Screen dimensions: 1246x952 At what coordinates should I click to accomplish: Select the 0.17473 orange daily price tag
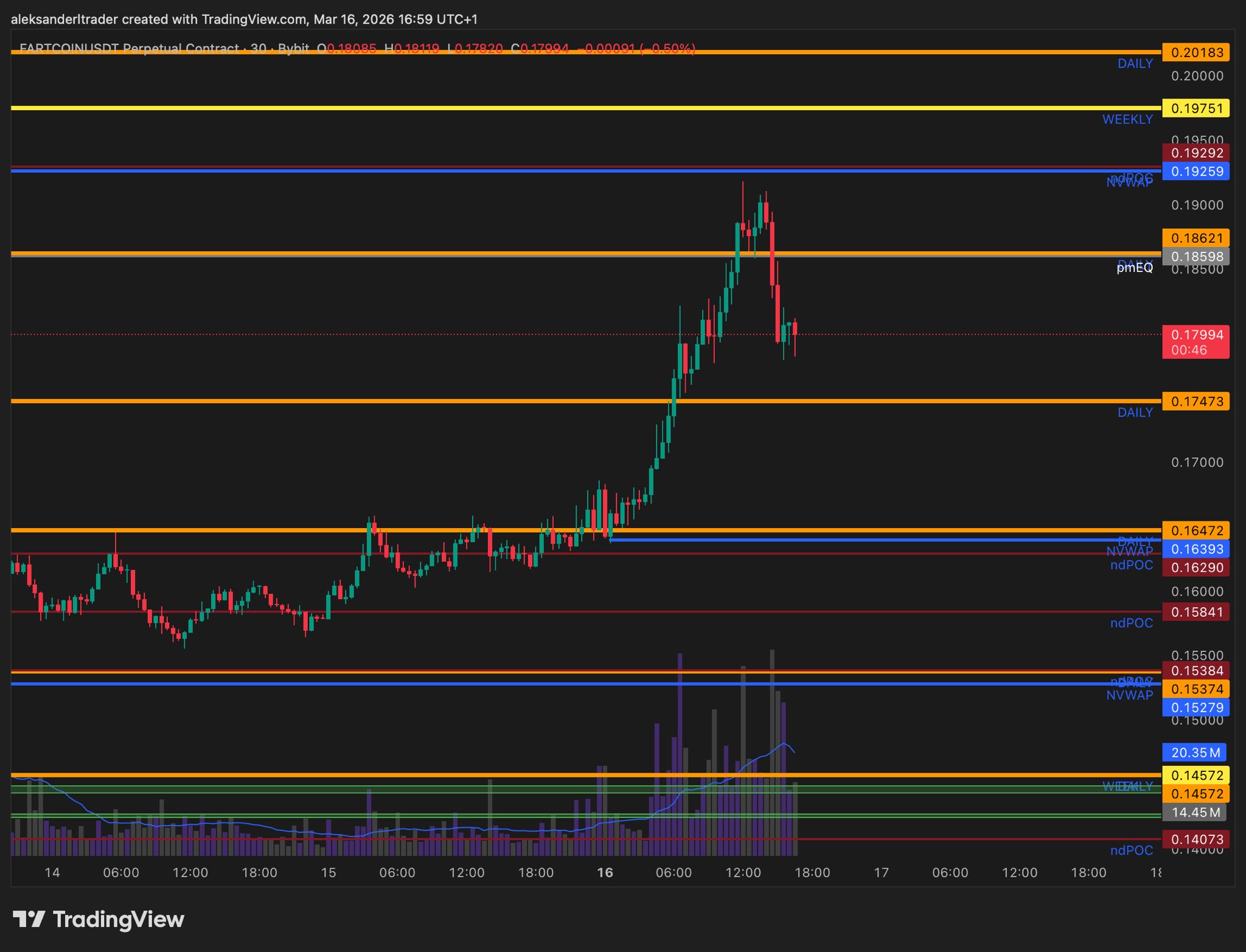(x=1196, y=401)
